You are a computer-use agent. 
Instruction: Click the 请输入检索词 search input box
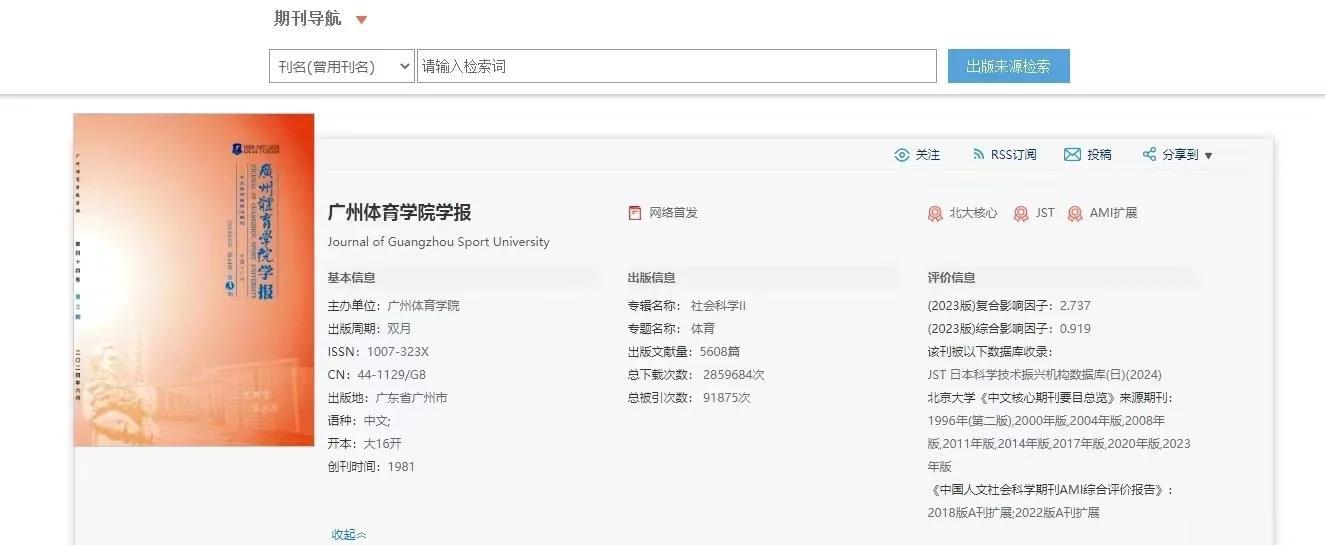coord(677,67)
